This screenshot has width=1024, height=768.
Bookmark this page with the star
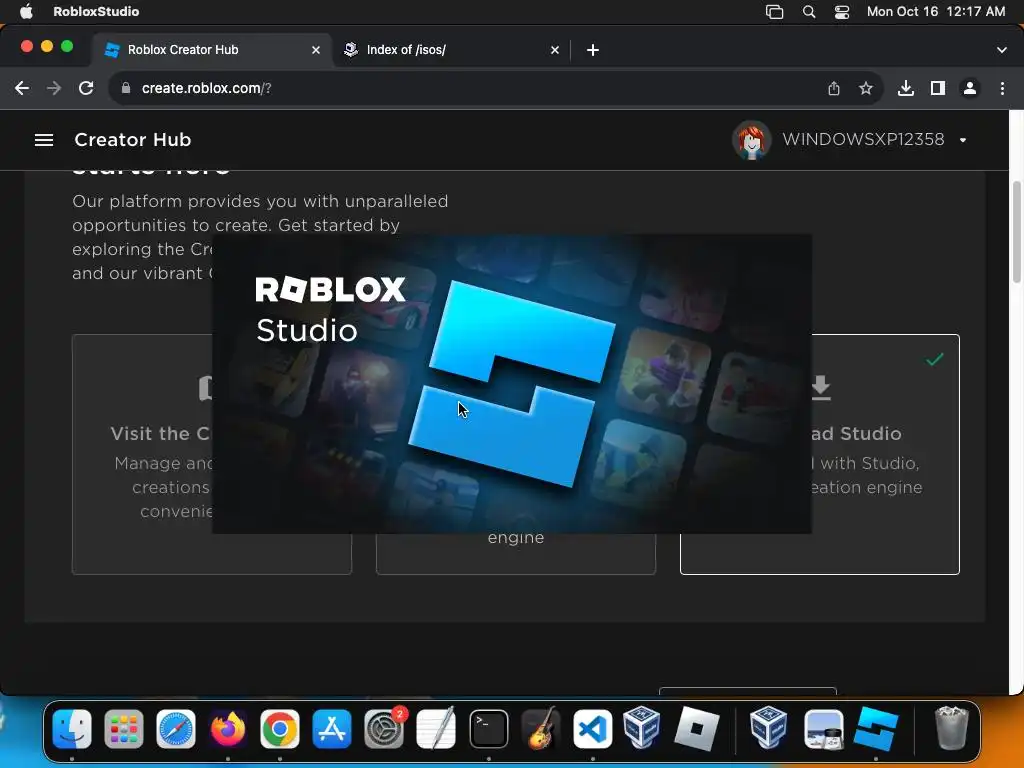click(x=866, y=88)
